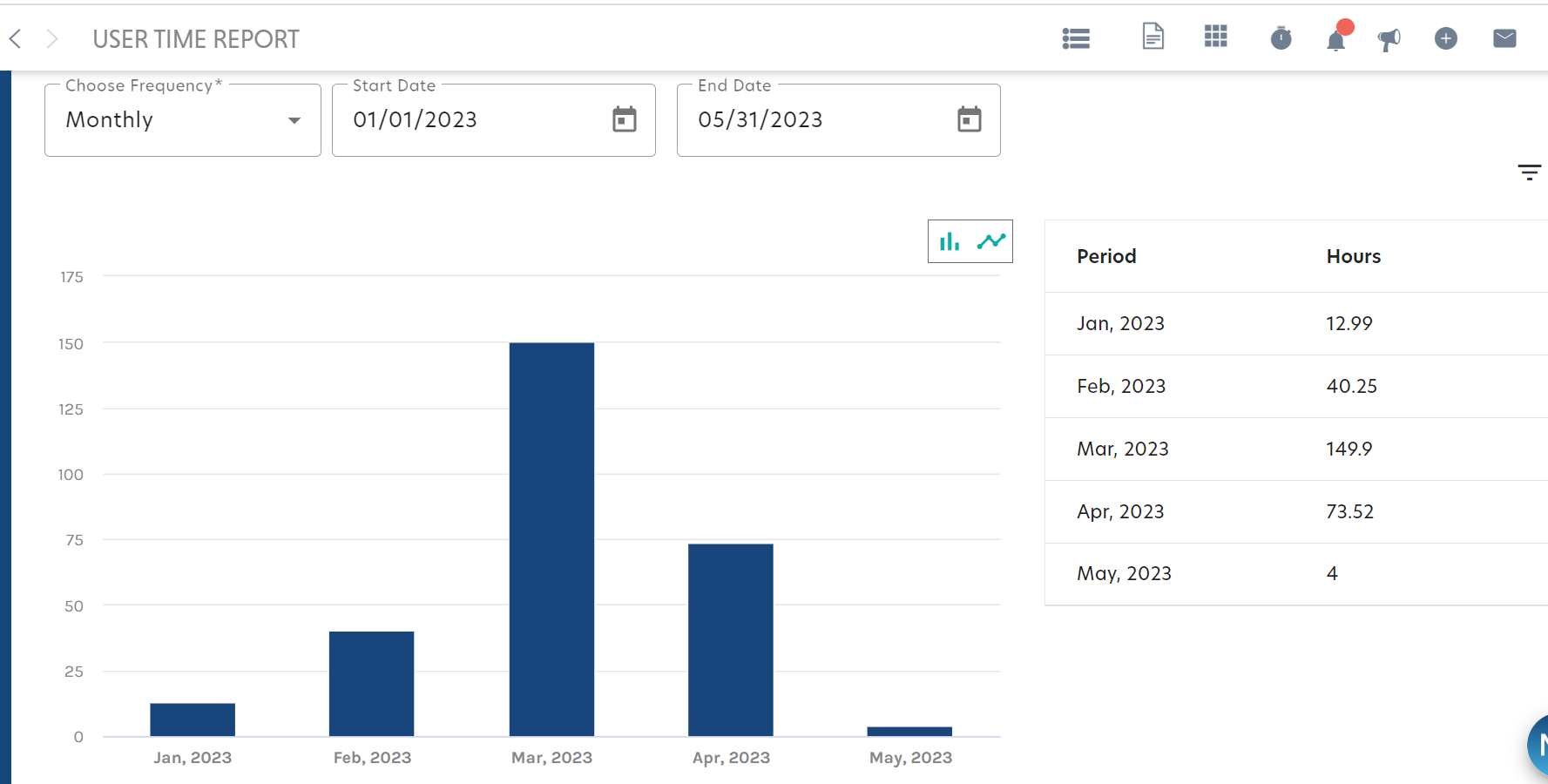Click the Hours column header

point(1353,256)
